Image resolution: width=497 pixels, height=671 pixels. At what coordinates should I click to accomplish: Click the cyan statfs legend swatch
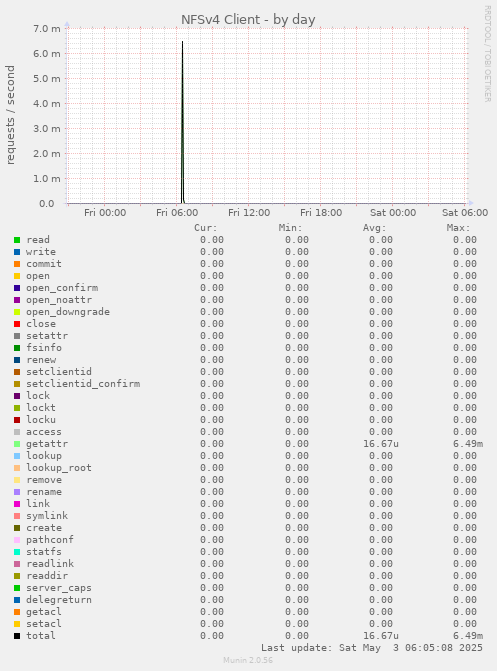(x=17, y=552)
